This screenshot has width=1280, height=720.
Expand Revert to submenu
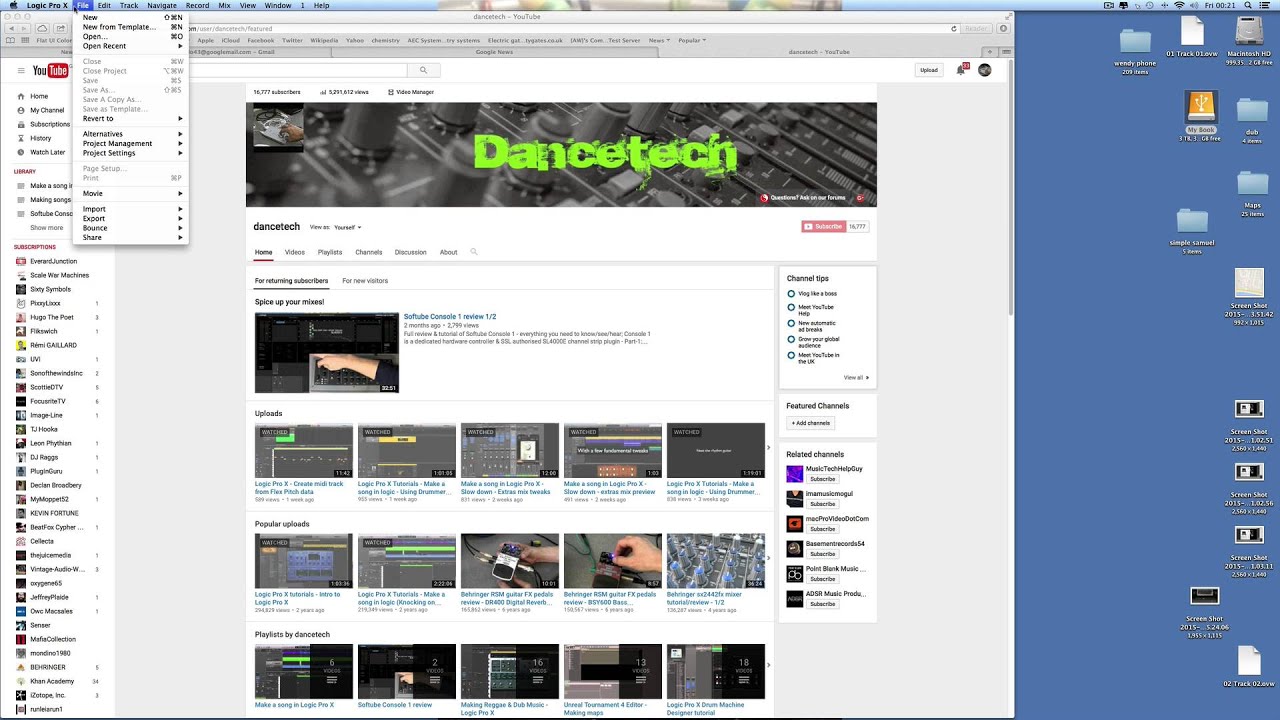(131, 118)
